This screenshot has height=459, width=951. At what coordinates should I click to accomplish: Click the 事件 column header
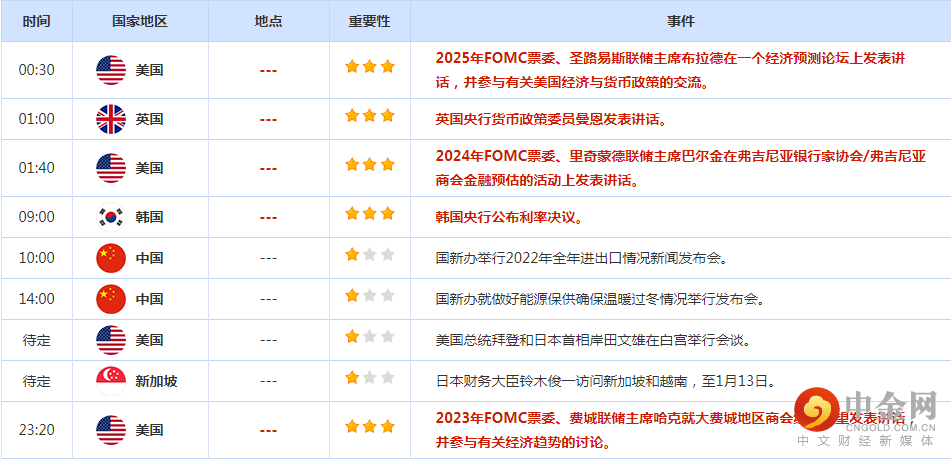click(x=680, y=21)
